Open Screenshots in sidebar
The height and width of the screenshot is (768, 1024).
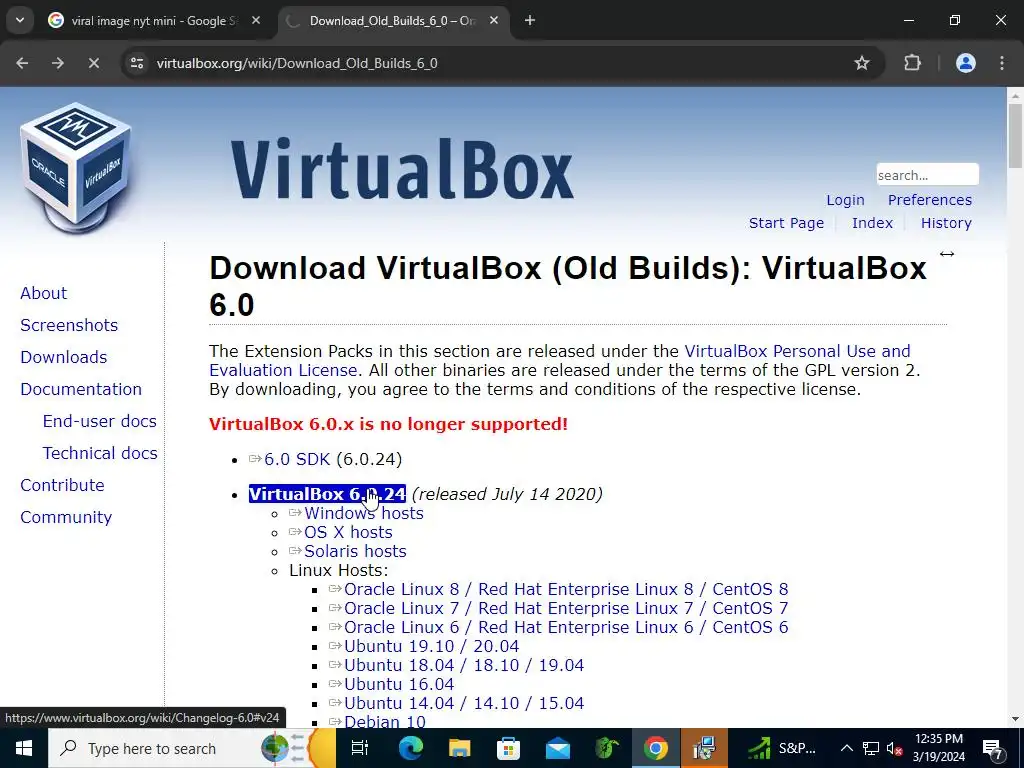point(69,325)
